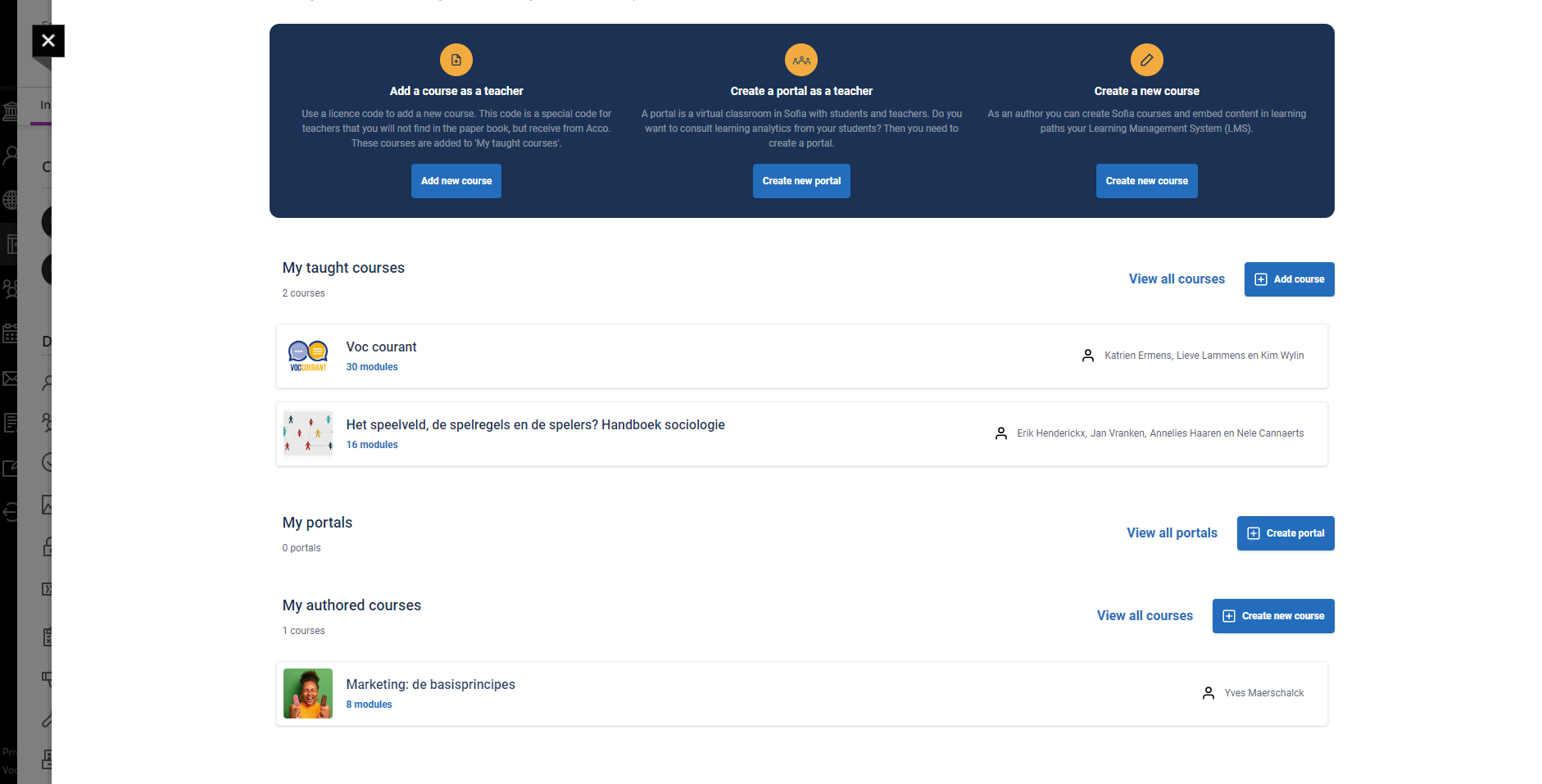
Task: Click 'Create new course' in authored courses
Action: (1273, 616)
